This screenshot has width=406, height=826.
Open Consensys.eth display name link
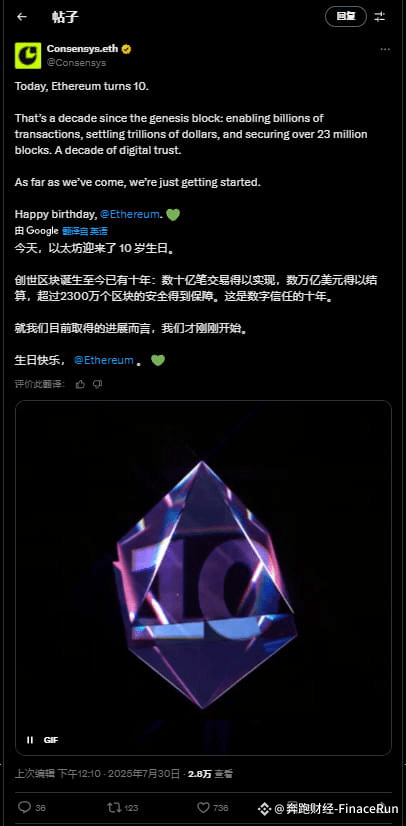click(83, 49)
